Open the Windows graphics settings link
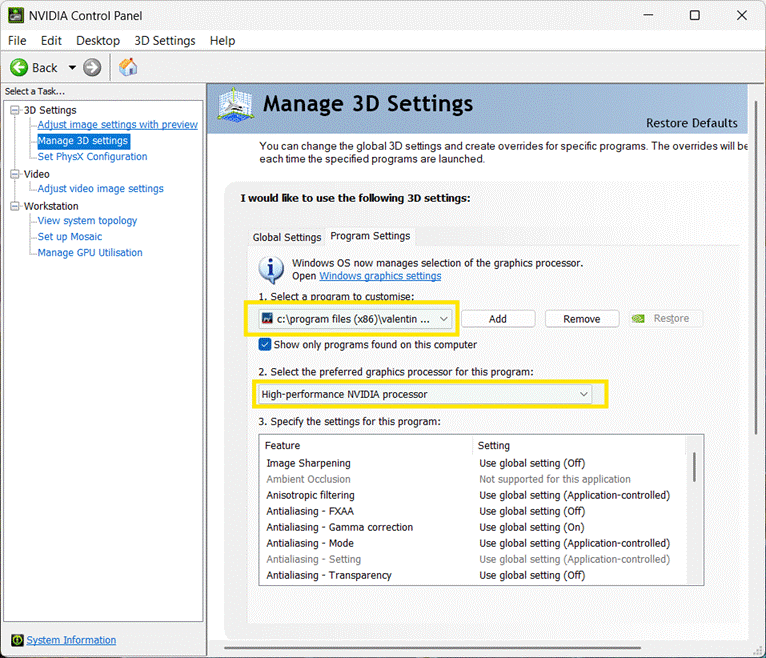This screenshot has width=766, height=658. [x=380, y=276]
